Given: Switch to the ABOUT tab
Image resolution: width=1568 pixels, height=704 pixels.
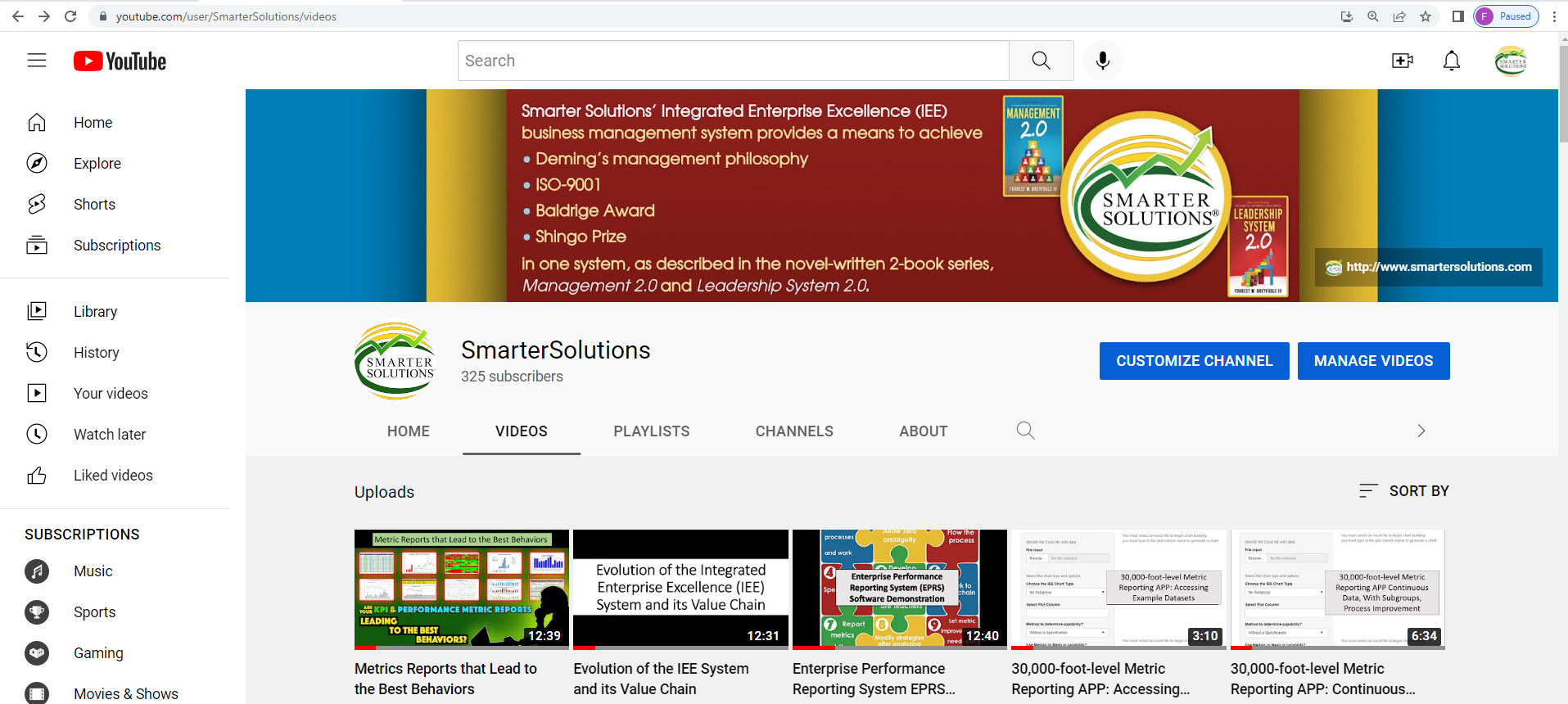Looking at the screenshot, I should click(923, 431).
